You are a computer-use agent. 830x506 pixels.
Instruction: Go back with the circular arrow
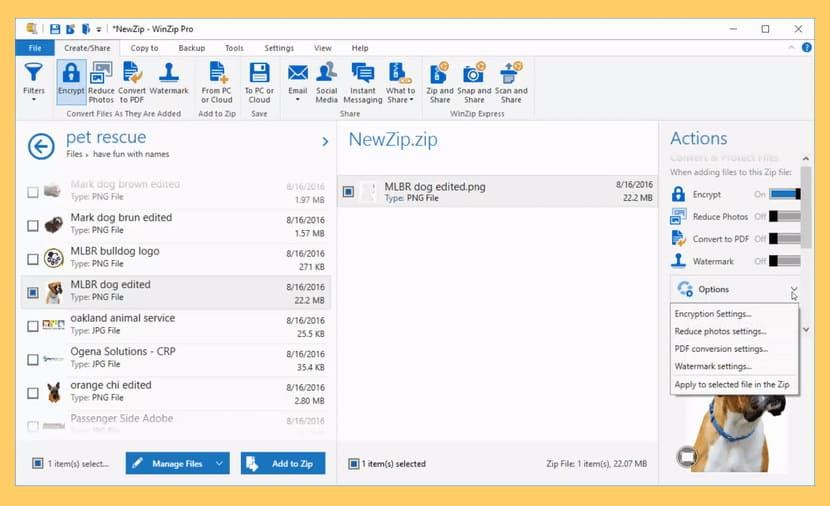tap(41, 146)
